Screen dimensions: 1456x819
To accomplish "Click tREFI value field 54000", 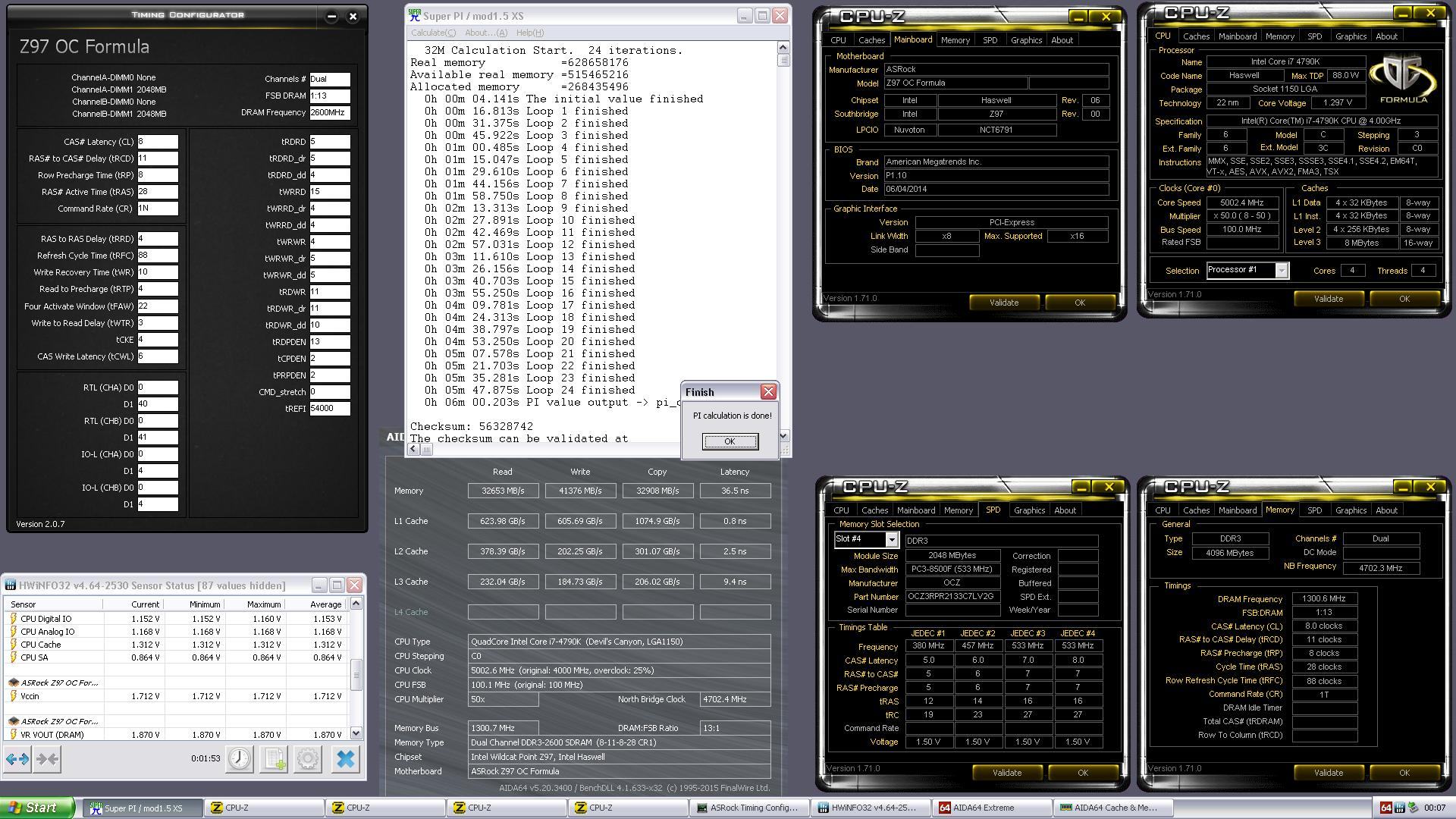I will coord(329,409).
